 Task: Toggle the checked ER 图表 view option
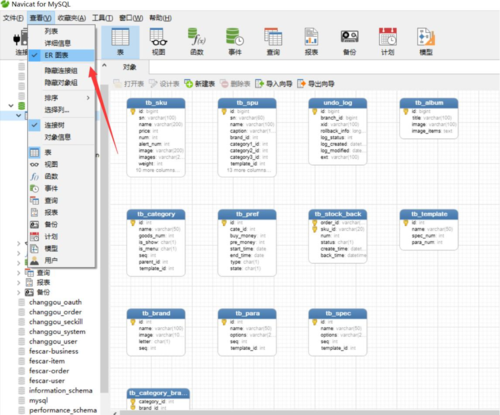[61, 55]
